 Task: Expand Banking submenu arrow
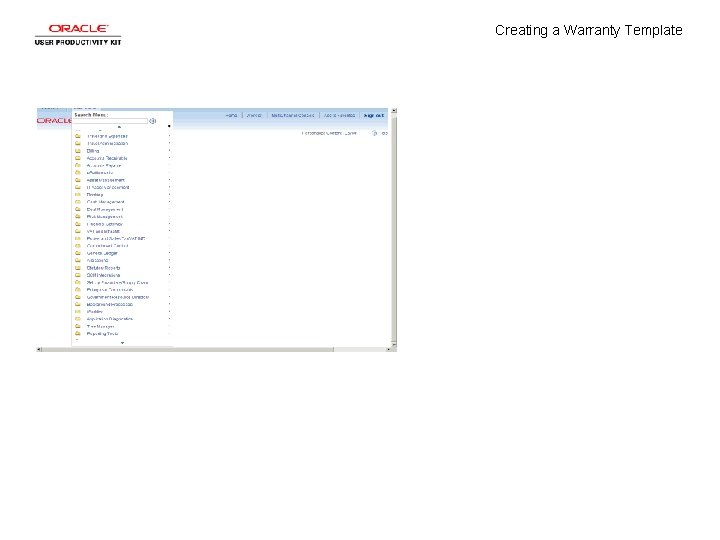(x=169, y=195)
